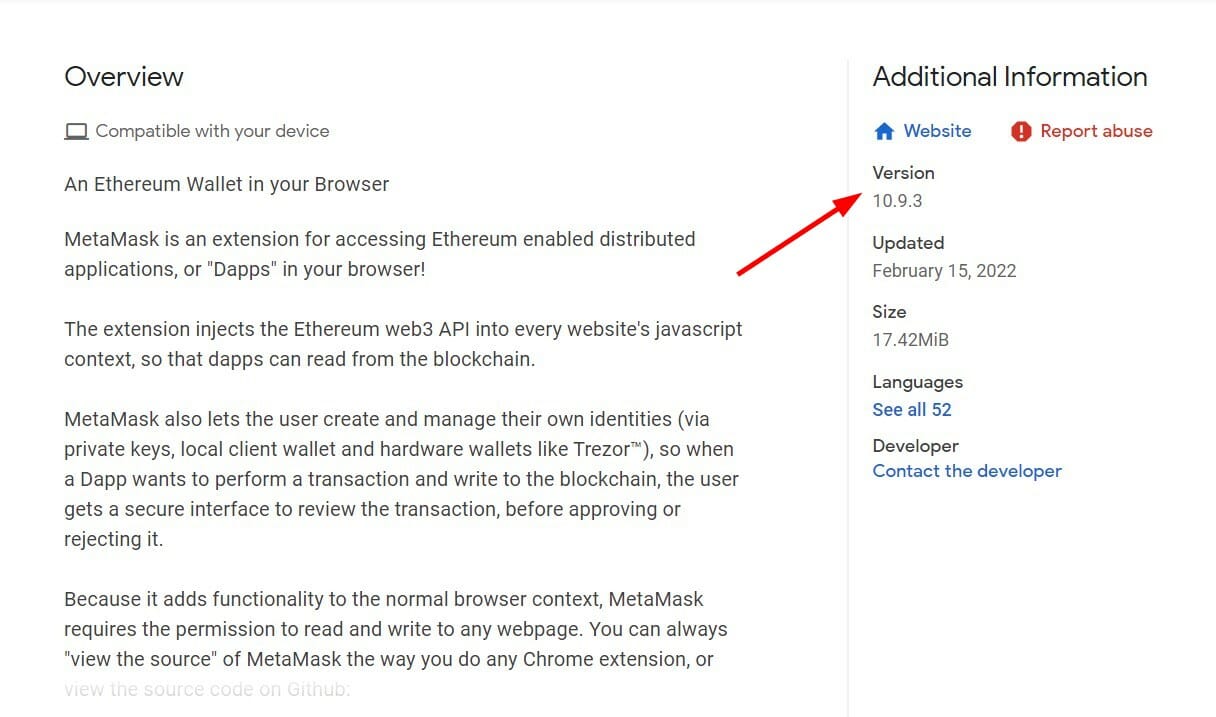Click the Updated date February 15, 2022
Image resolution: width=1216 pixels, height=717 pixels.
pos(944,270)
